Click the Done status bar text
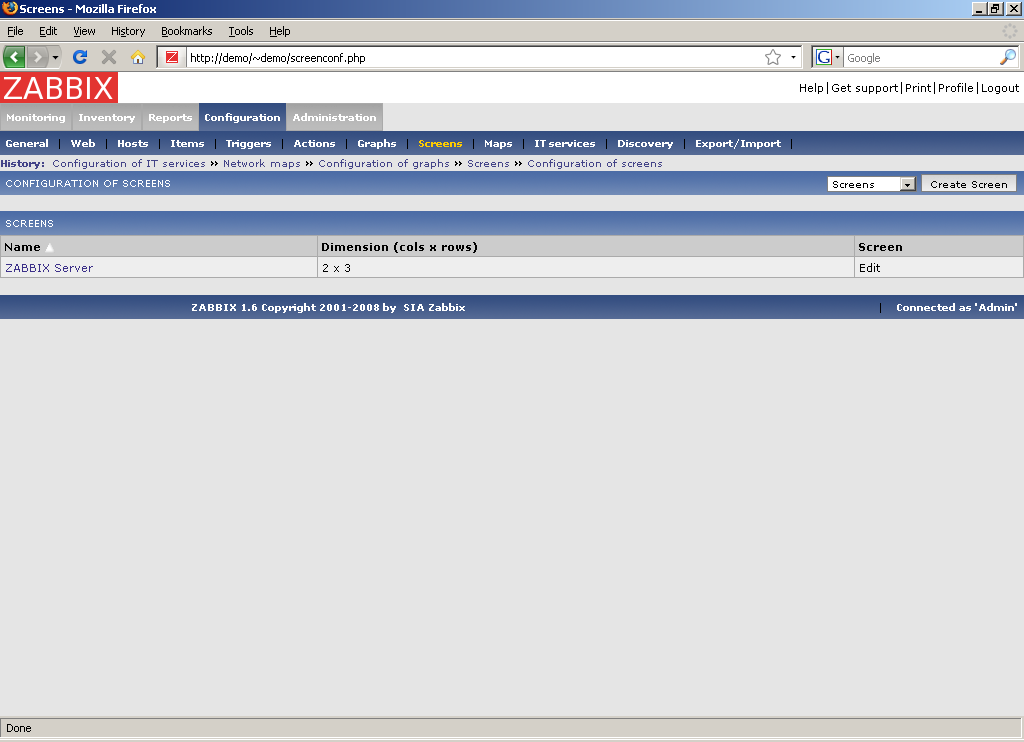Screen dimensions: 1024x742 click(x=18, y=728)
